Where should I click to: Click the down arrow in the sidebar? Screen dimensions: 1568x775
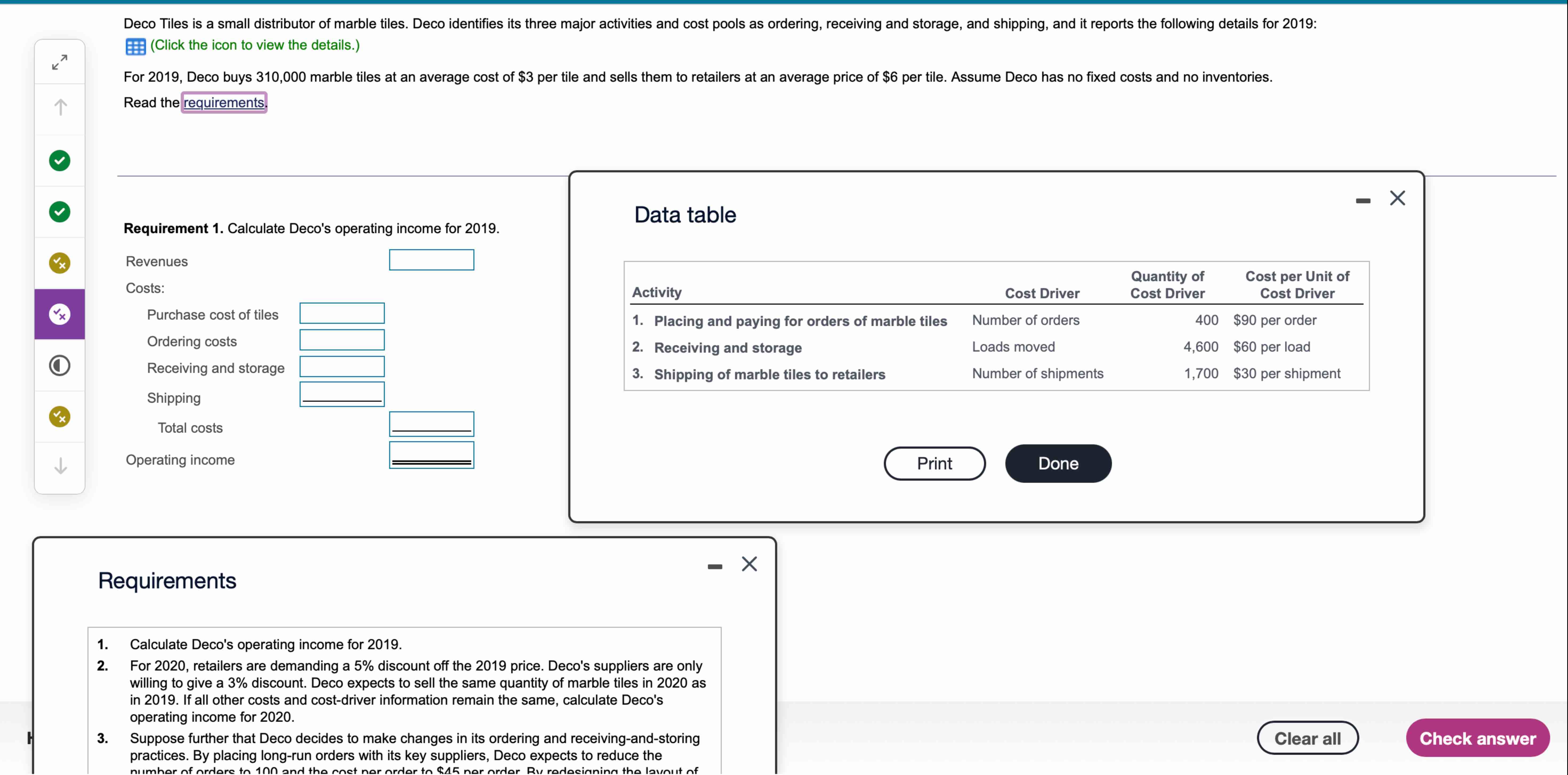point(60,466)
